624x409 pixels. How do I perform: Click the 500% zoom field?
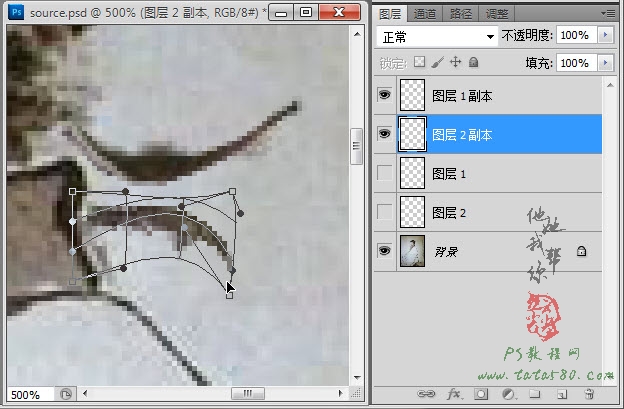point(29,395)
